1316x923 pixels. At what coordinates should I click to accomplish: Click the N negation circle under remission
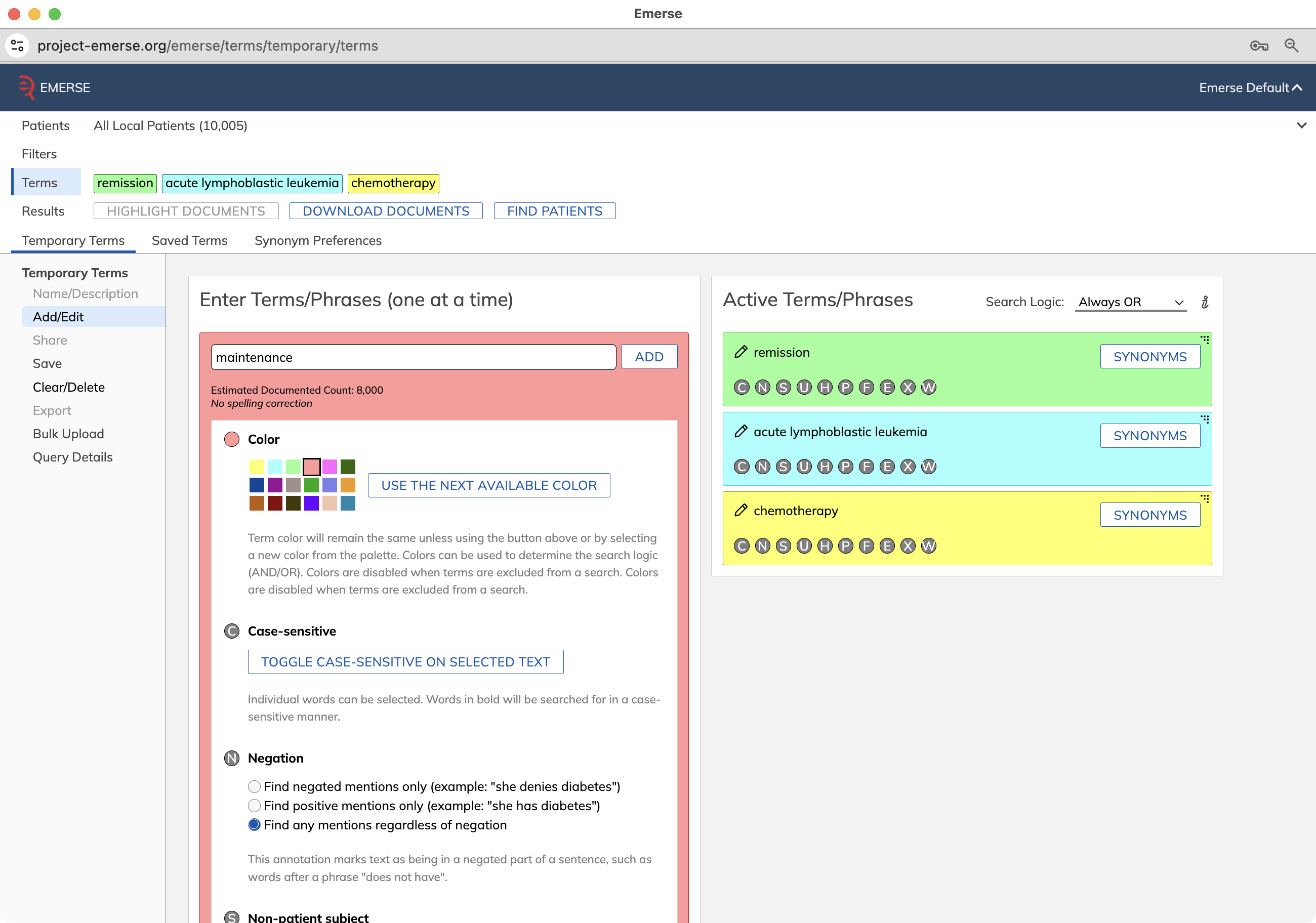(762, 387)
